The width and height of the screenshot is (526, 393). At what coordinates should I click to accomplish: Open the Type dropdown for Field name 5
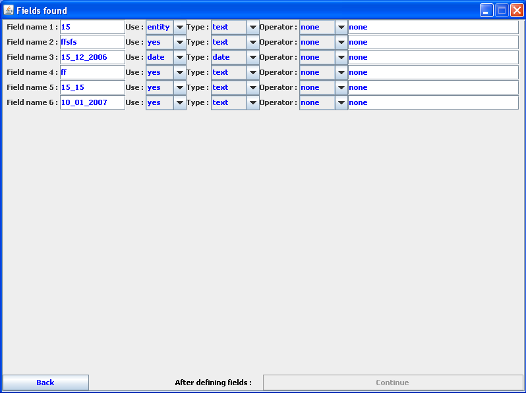pyautogui.click(x=235, y=88)
